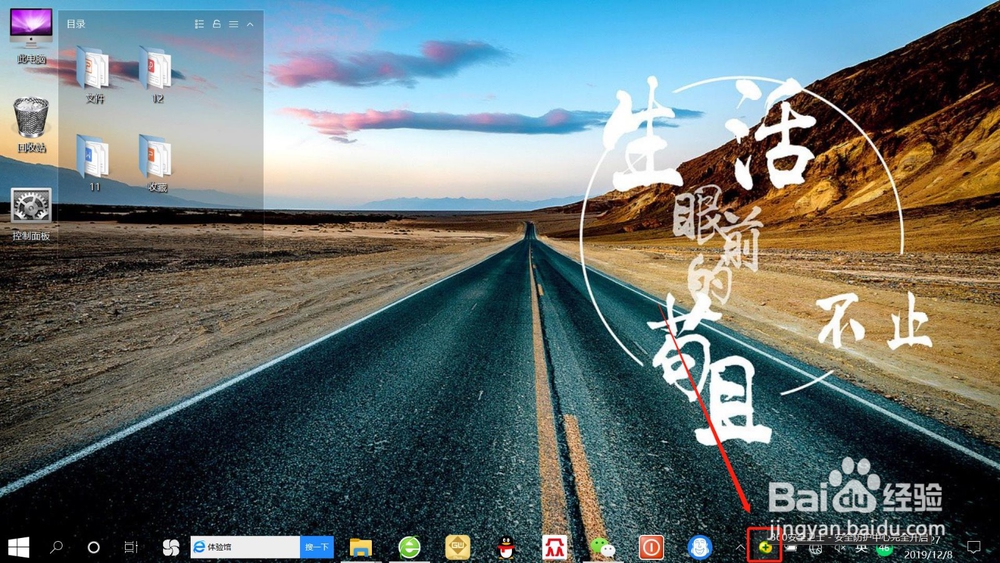Select the 12 folder in 目录 panel
The image size is (1000, 563).
(157, 75)
